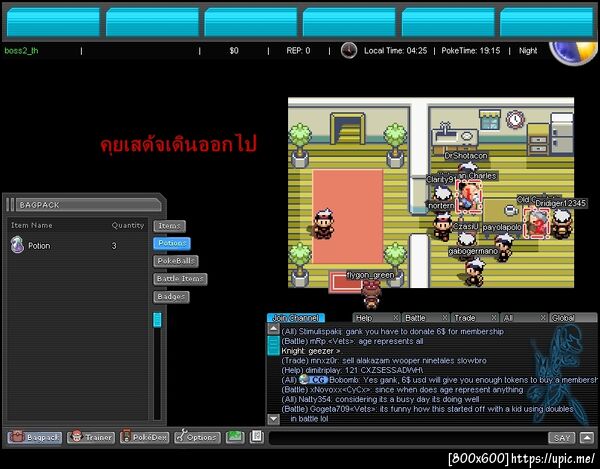Click the gabogermano name label

click(473, 251)
